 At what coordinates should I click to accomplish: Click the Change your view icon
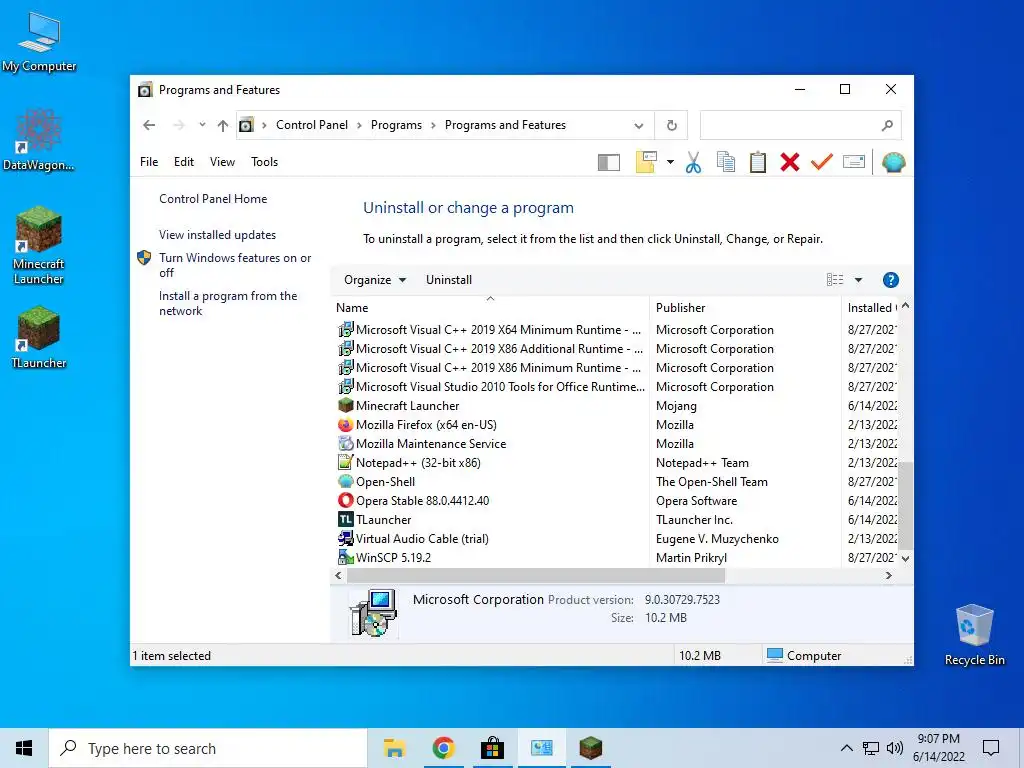coord(835,280)
